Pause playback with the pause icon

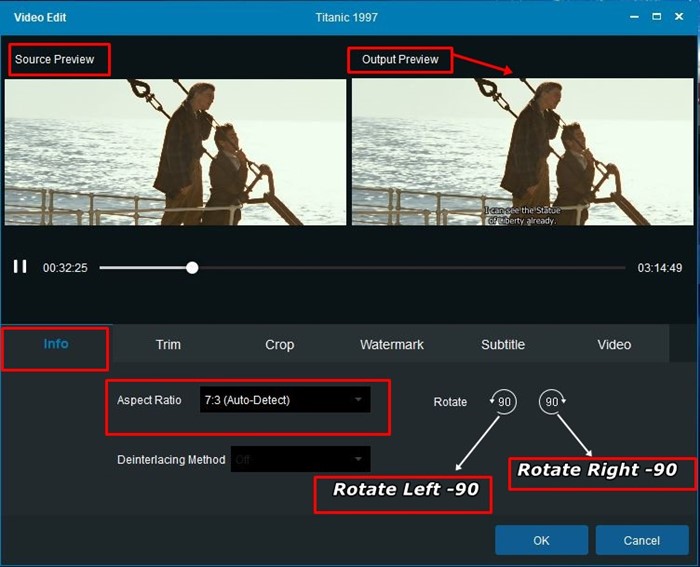click(20, 267)
